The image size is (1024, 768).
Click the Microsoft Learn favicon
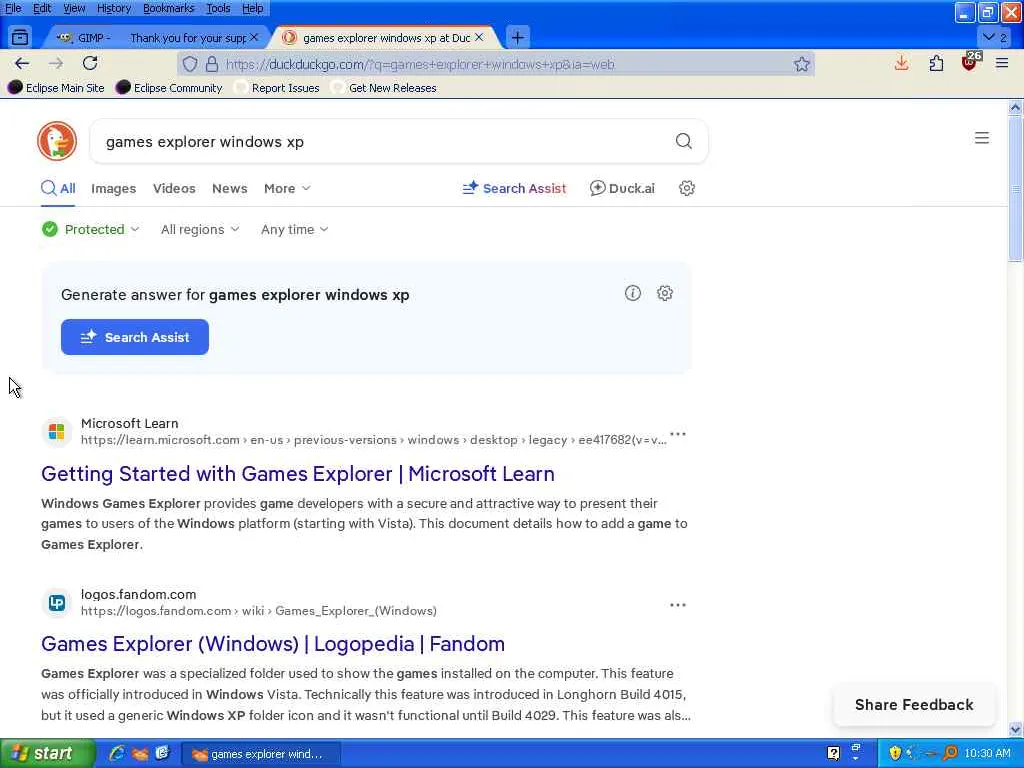click(x=57, y=432)
